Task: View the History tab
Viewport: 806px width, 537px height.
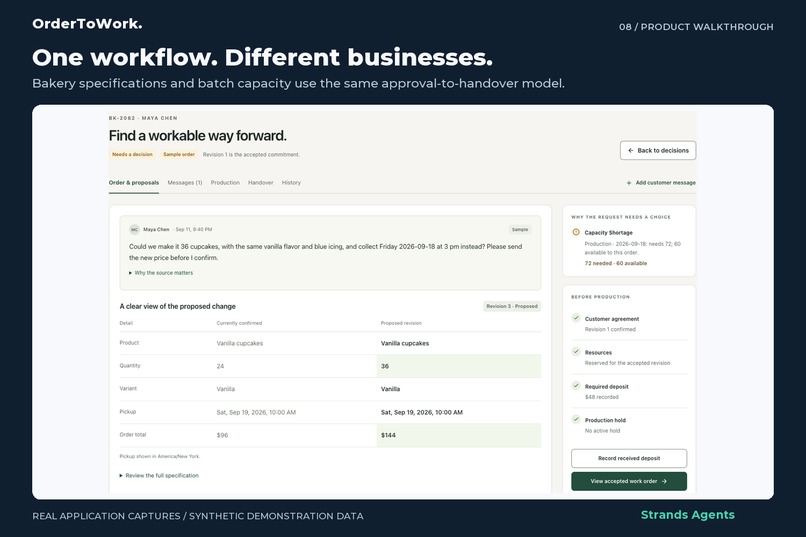Action: (291, 182)
